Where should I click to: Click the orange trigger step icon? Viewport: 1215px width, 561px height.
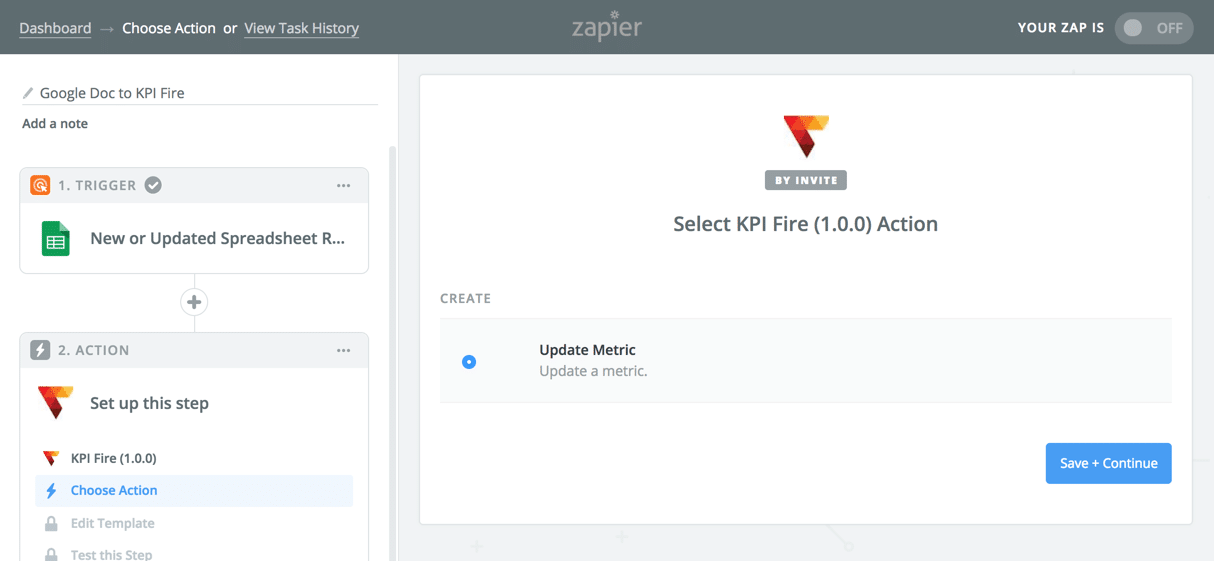click(40, 185)
